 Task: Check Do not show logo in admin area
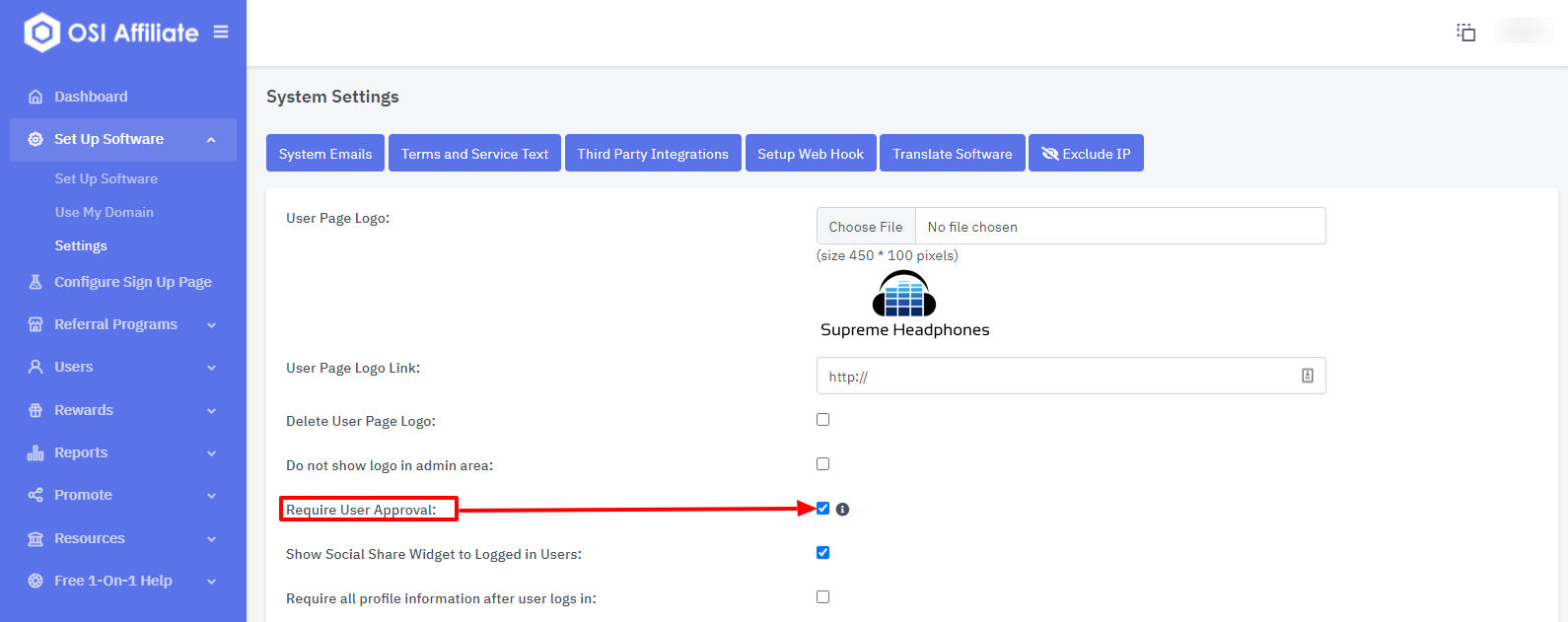pos(823,464)
